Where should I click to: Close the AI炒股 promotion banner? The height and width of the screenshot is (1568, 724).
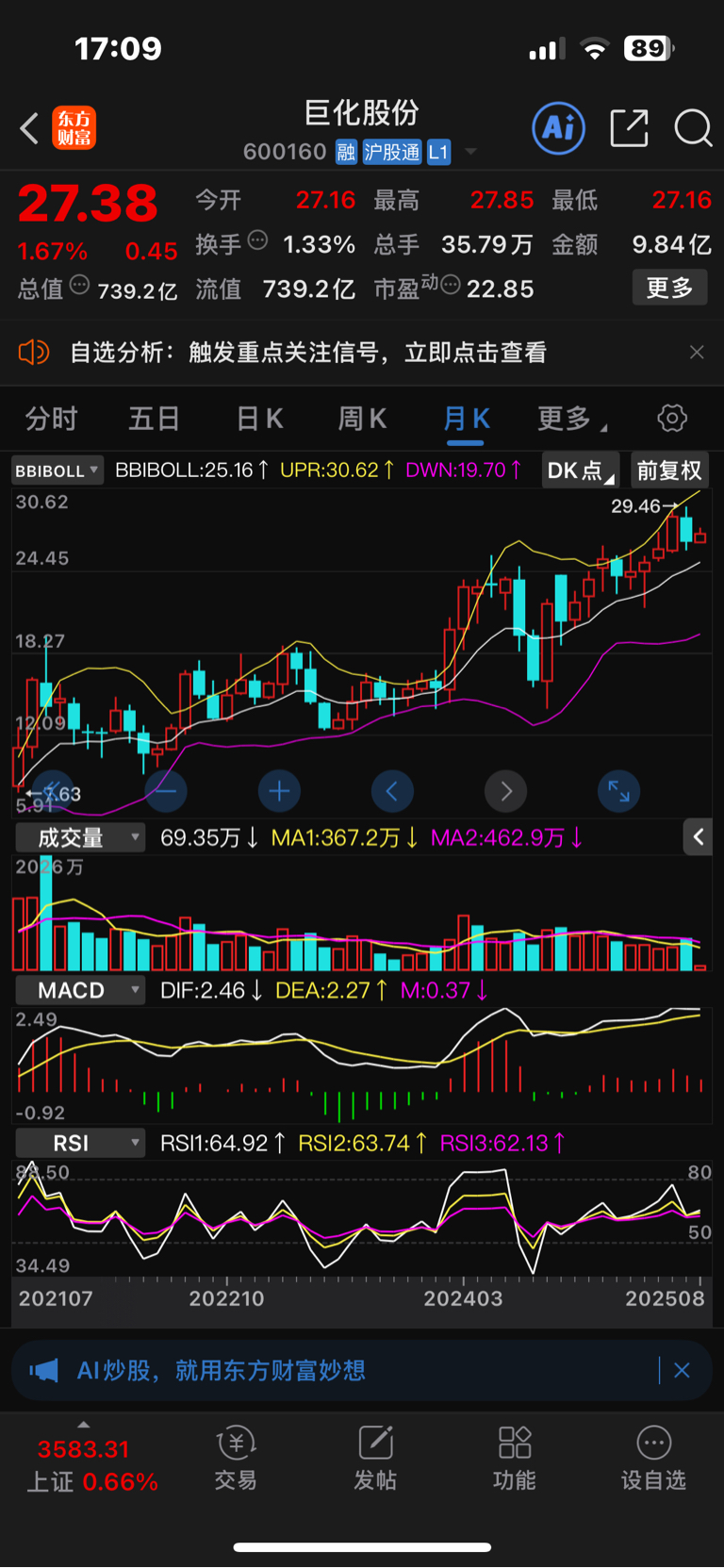coord(682,1370)
